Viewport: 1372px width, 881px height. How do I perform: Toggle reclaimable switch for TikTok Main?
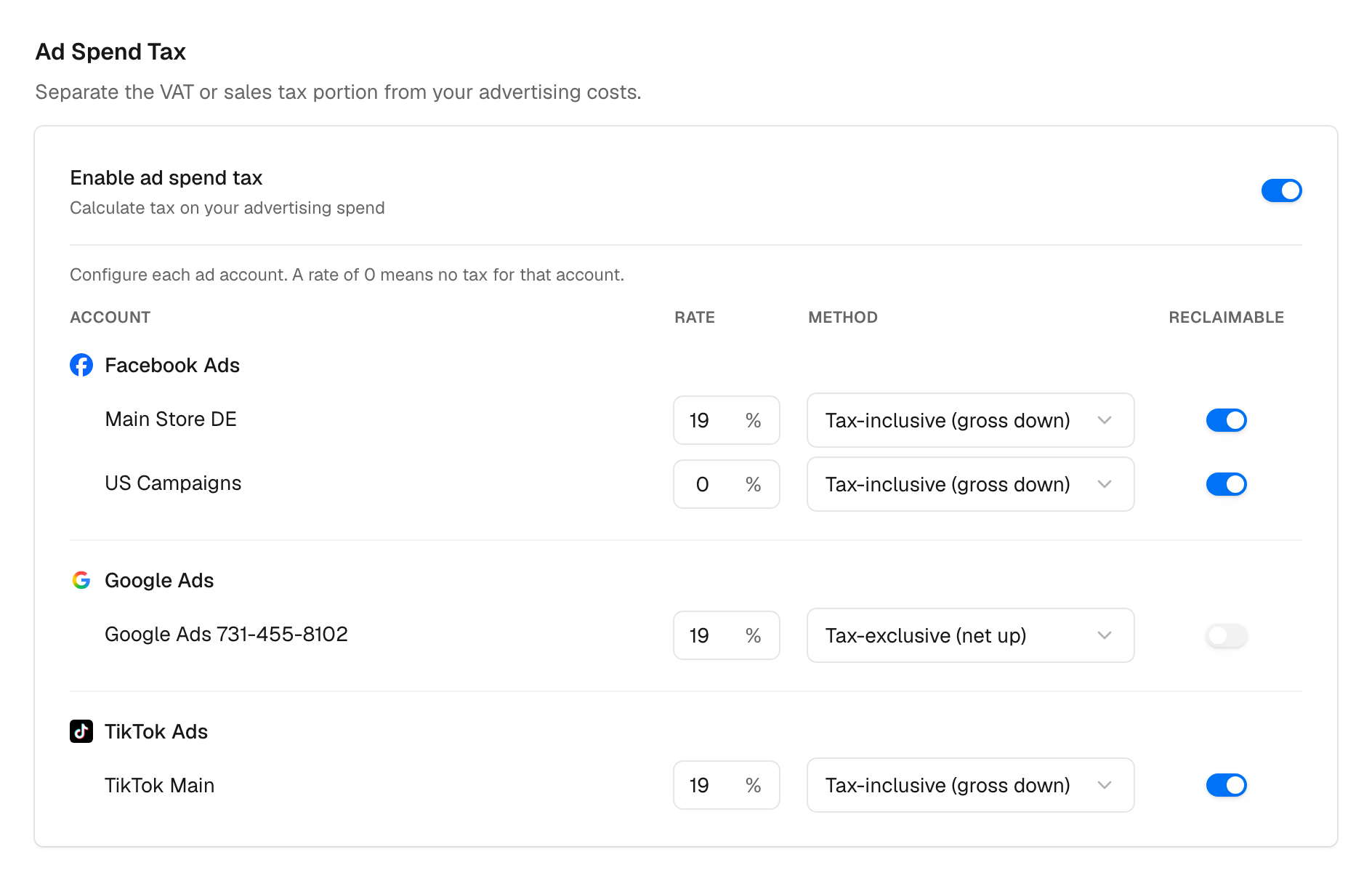pos(1226,785)
